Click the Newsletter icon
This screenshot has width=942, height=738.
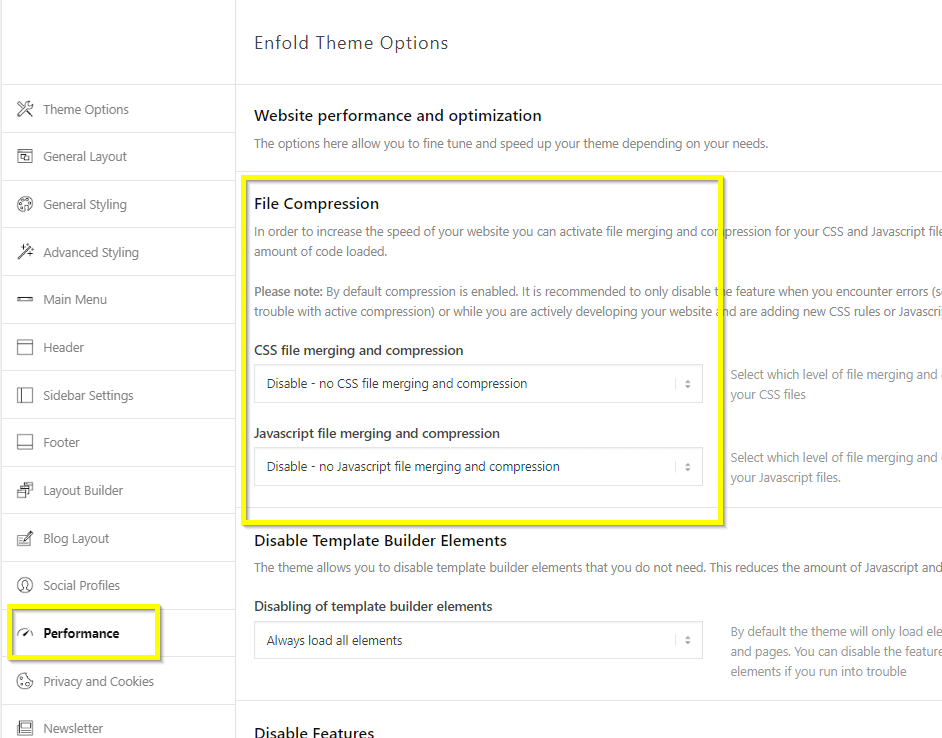click(25, 728)
